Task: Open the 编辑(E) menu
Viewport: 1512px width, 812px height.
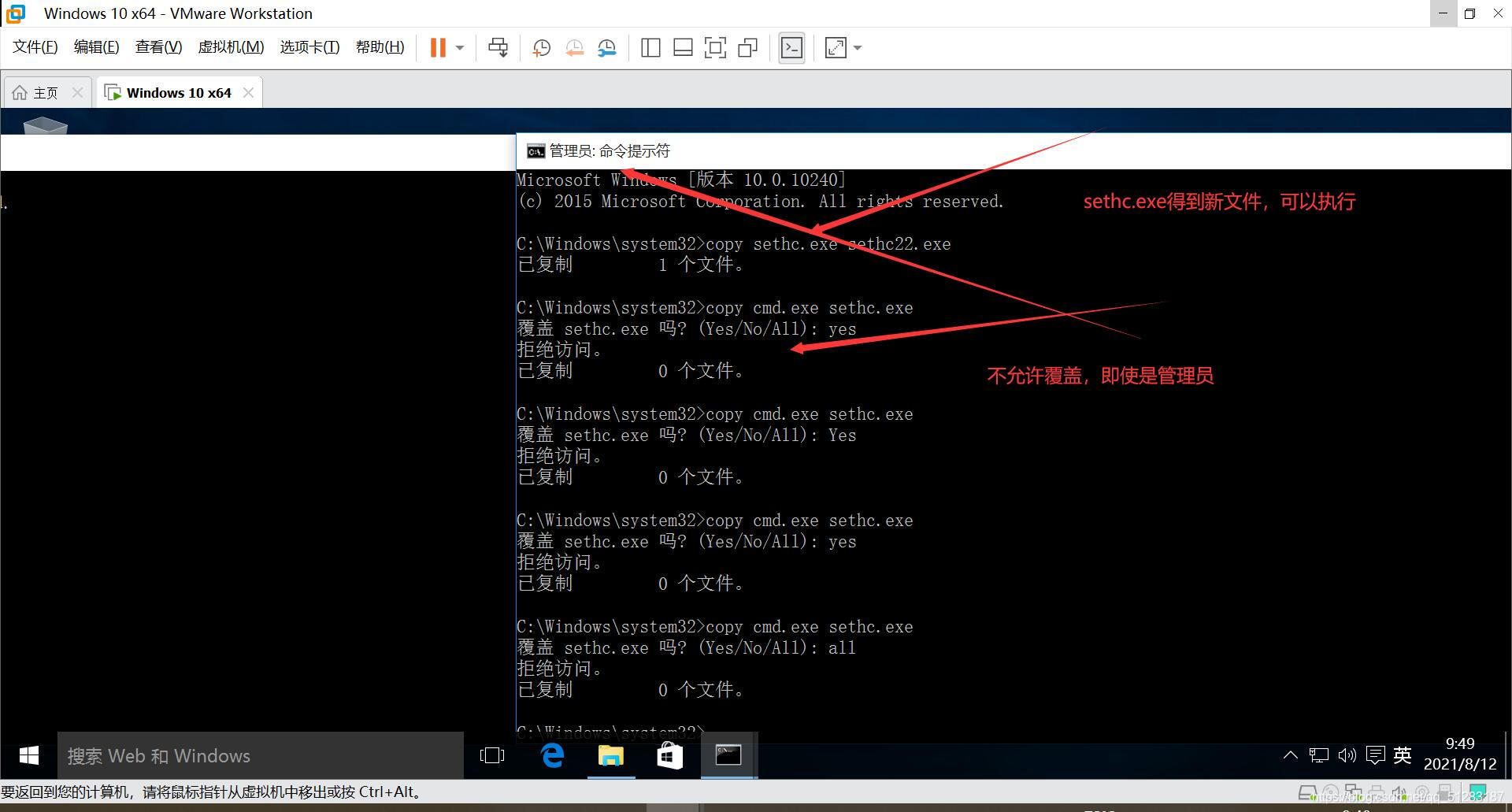Action: (x=96, y=47)
